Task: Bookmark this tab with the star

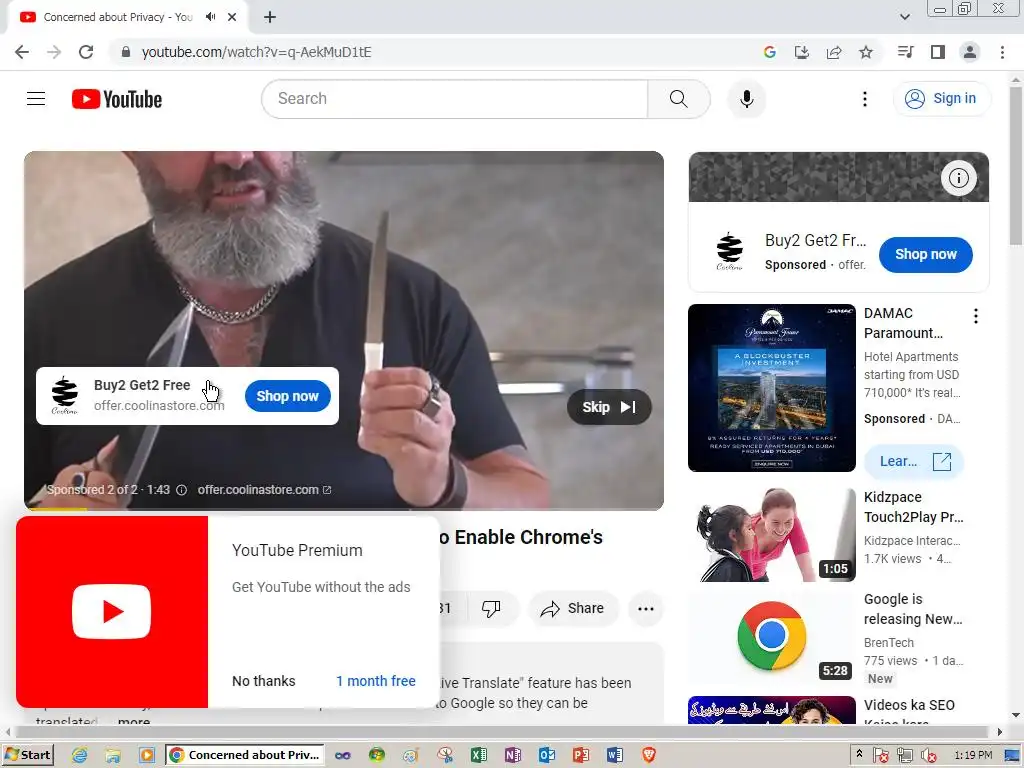Action: (866, 52)
